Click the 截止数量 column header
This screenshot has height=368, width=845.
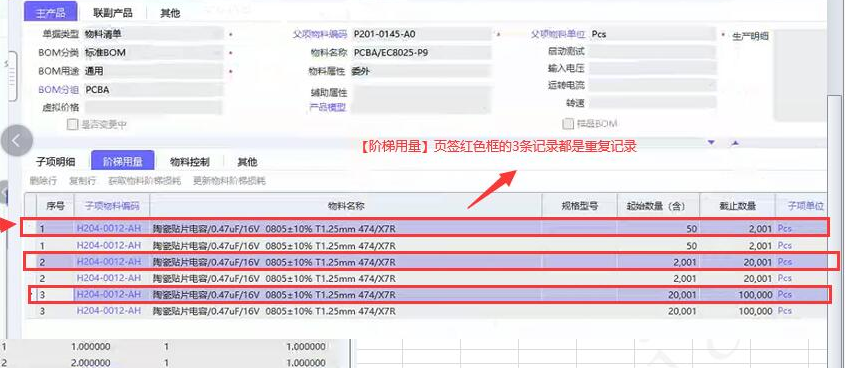pyautogui.click(x=737, y=205)
